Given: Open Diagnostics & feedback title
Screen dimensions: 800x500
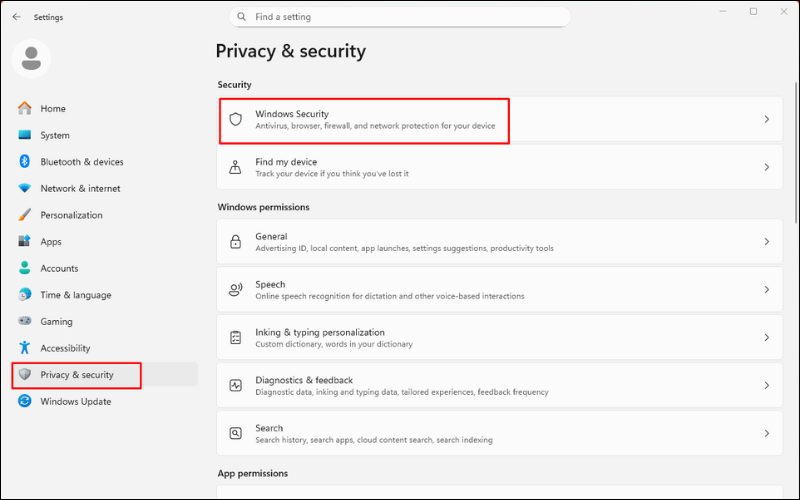Looking at the screenshot, I should coord(304,380).
